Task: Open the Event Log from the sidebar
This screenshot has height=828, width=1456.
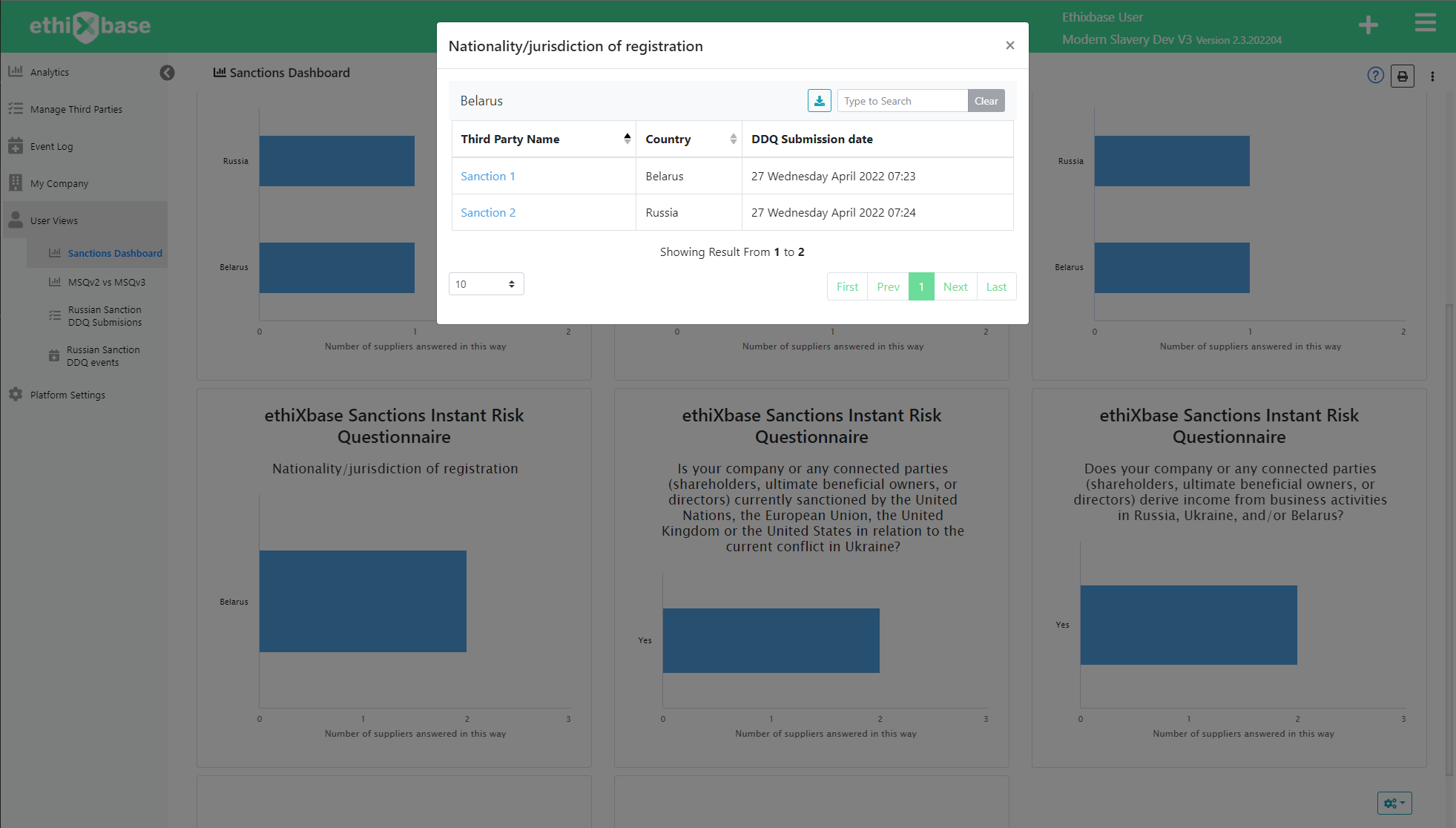Action: pyautogui.click(x=50, y=146)
